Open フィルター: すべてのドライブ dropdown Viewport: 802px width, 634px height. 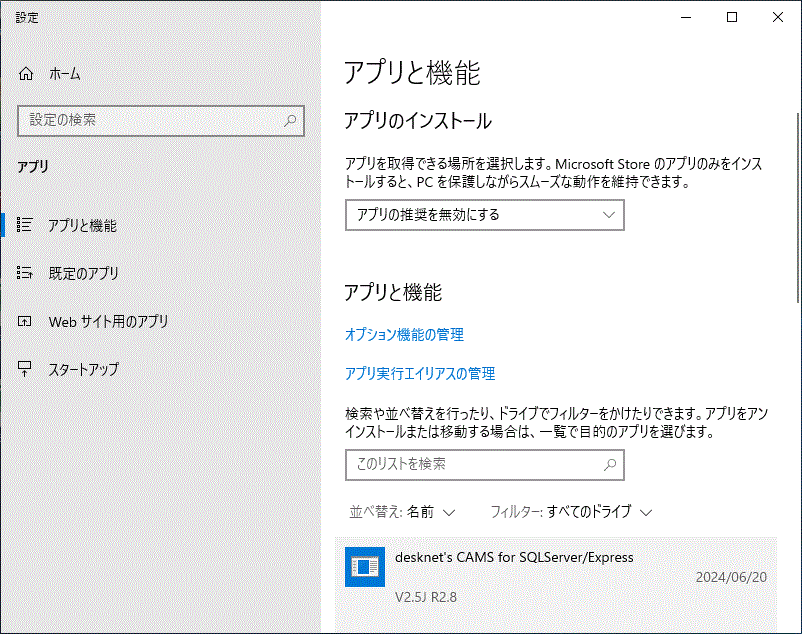point(571,512)
